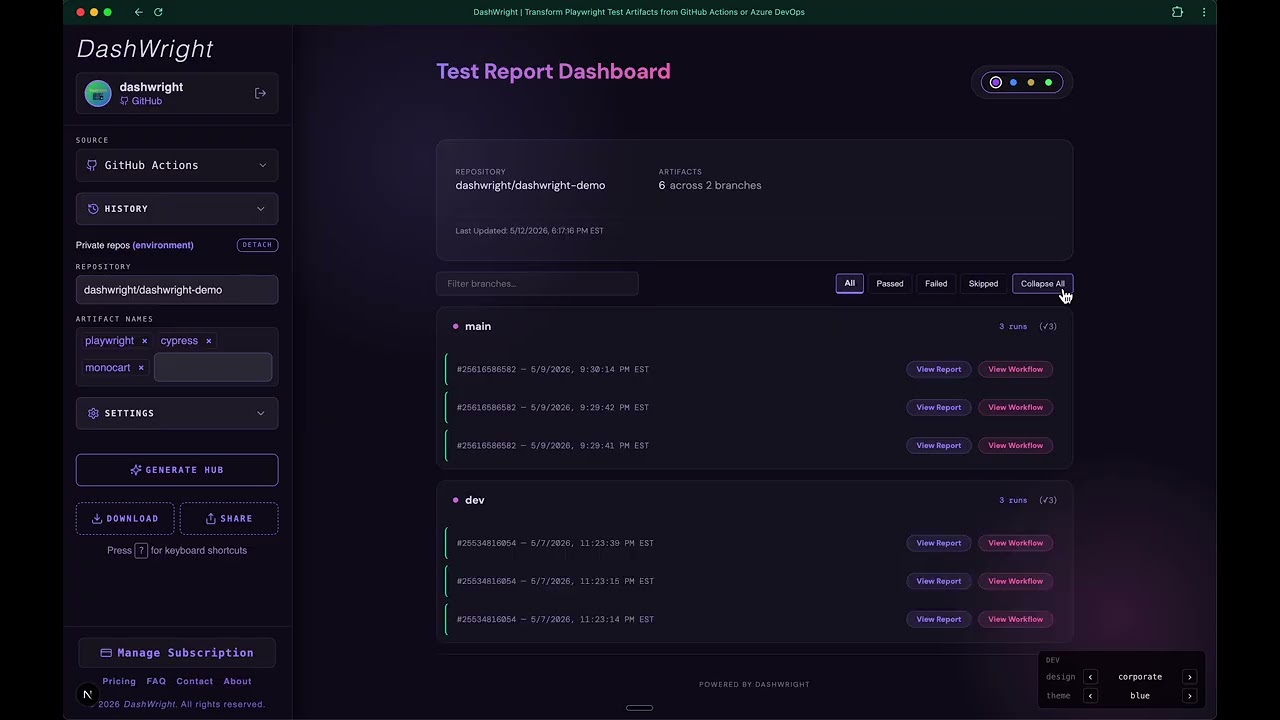
Task: Open the browser extensions puzzle icon
Action: pyautogui.click(x=1177, y=12)
